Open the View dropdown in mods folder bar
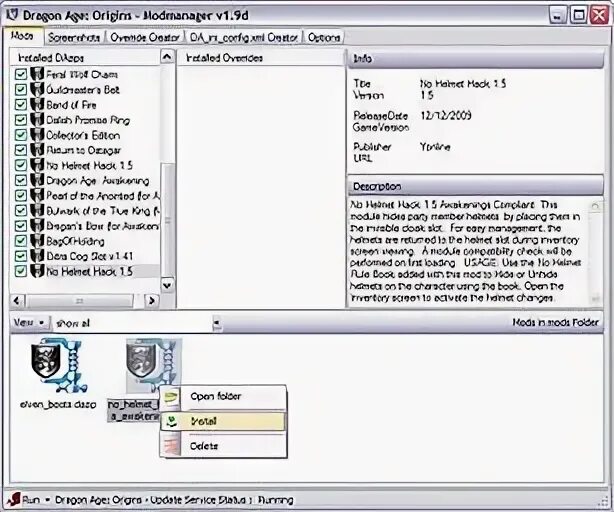Screen dimensions: 614x512 pos(30,323)
